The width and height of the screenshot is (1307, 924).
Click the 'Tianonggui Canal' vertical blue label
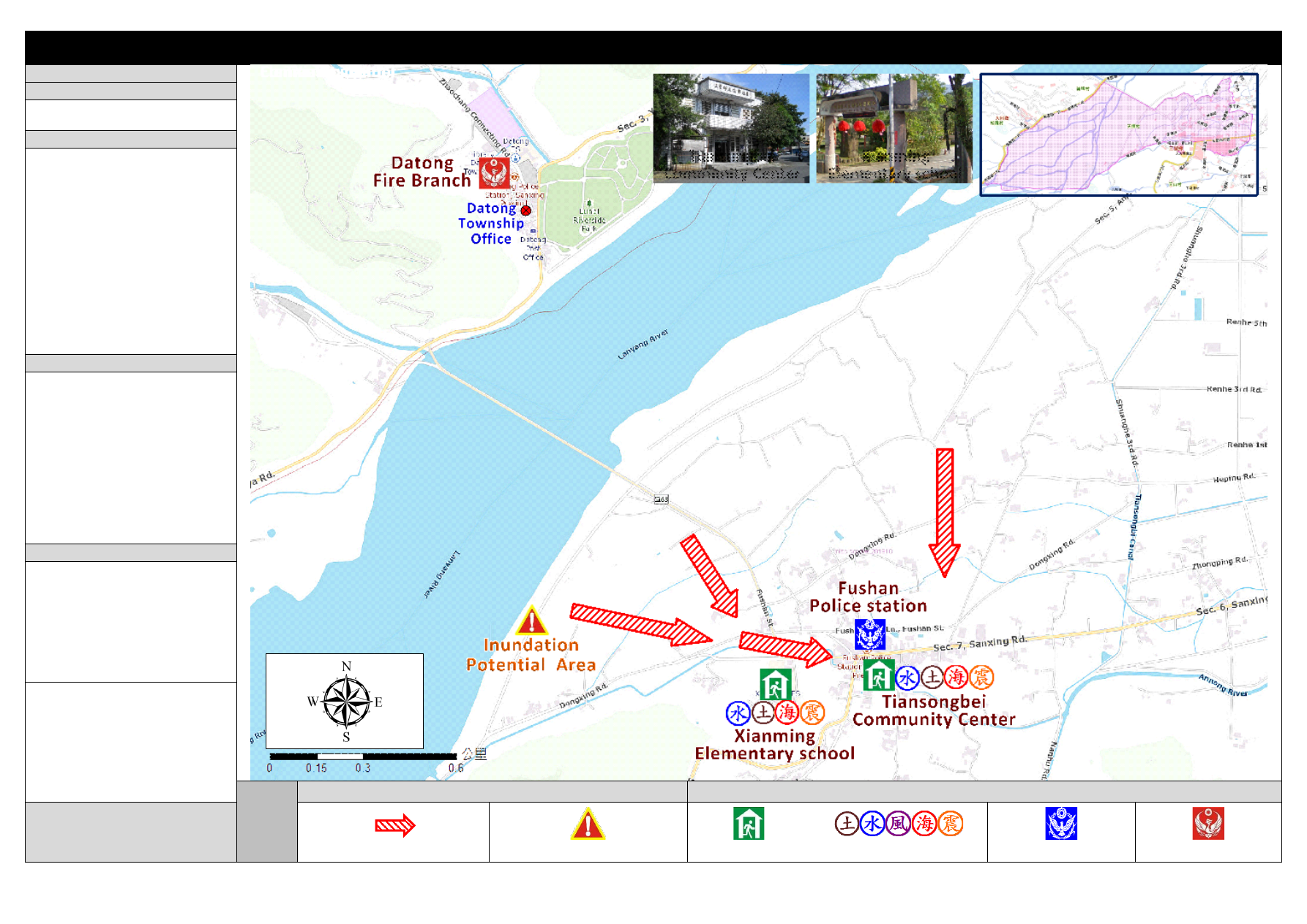tap(1134, 527)
